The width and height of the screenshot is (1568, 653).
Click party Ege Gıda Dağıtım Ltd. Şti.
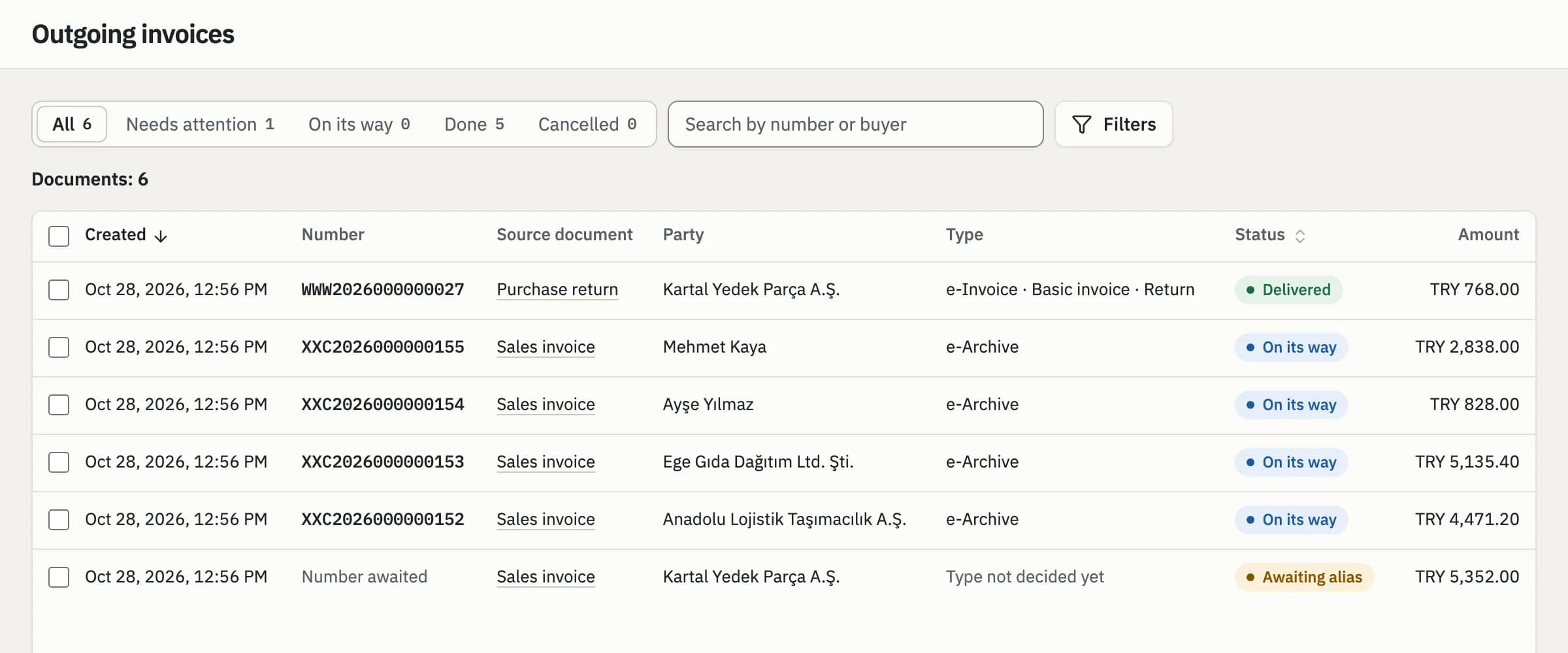[x=758, y=462]
